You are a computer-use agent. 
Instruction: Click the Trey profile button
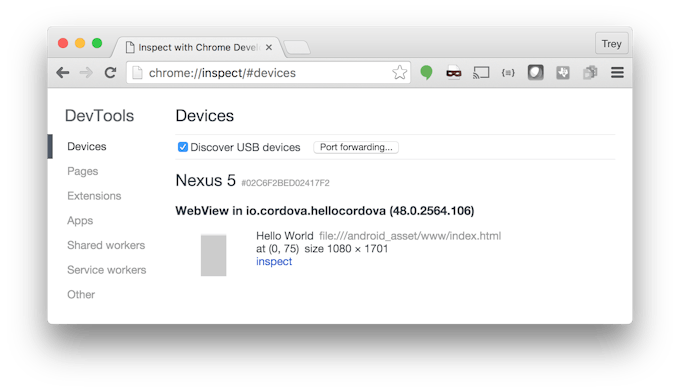click(611, 43)
